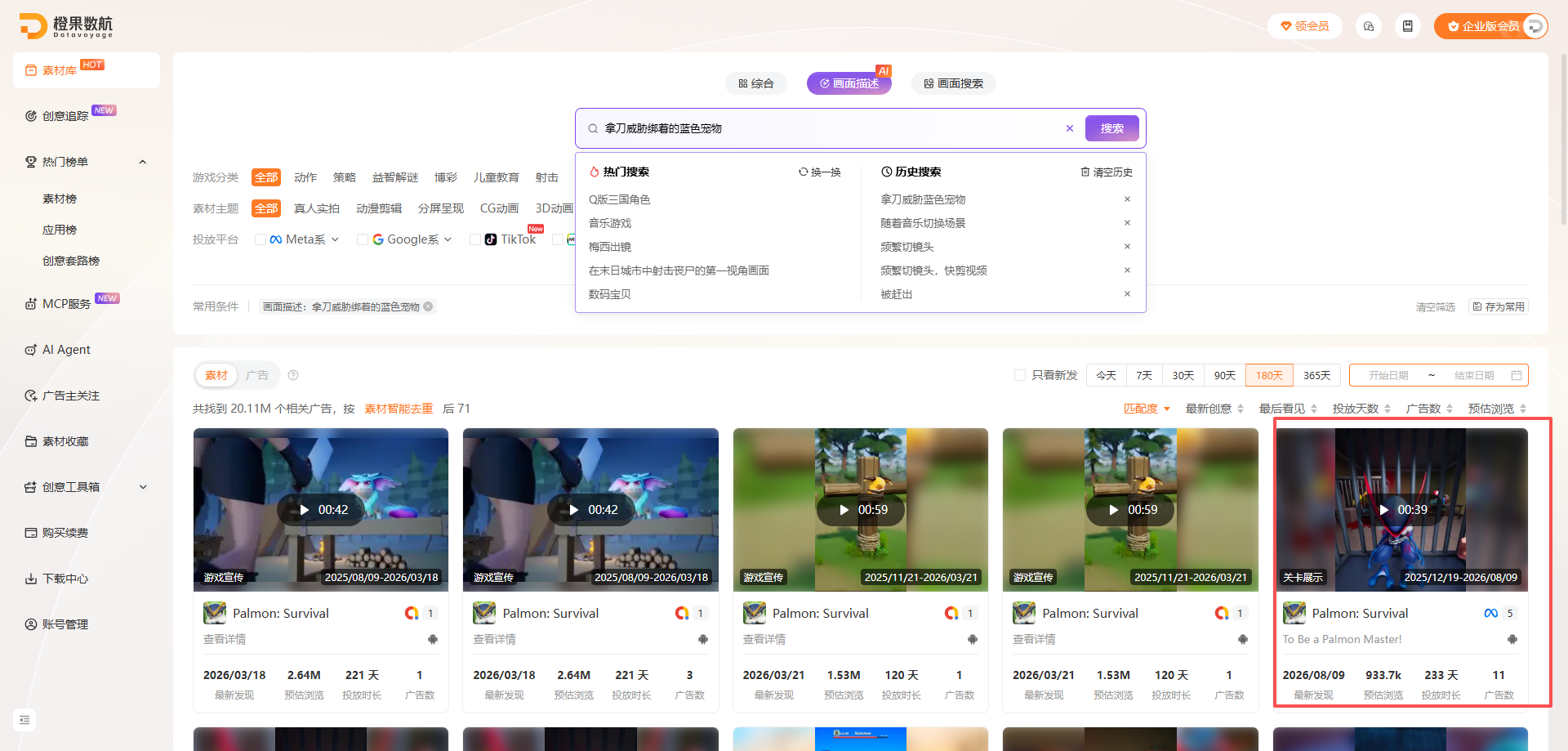This screenshot has height=751, width=1568.
Task: Click Palmon app icon on second card
Action: [x=484, y=613]
